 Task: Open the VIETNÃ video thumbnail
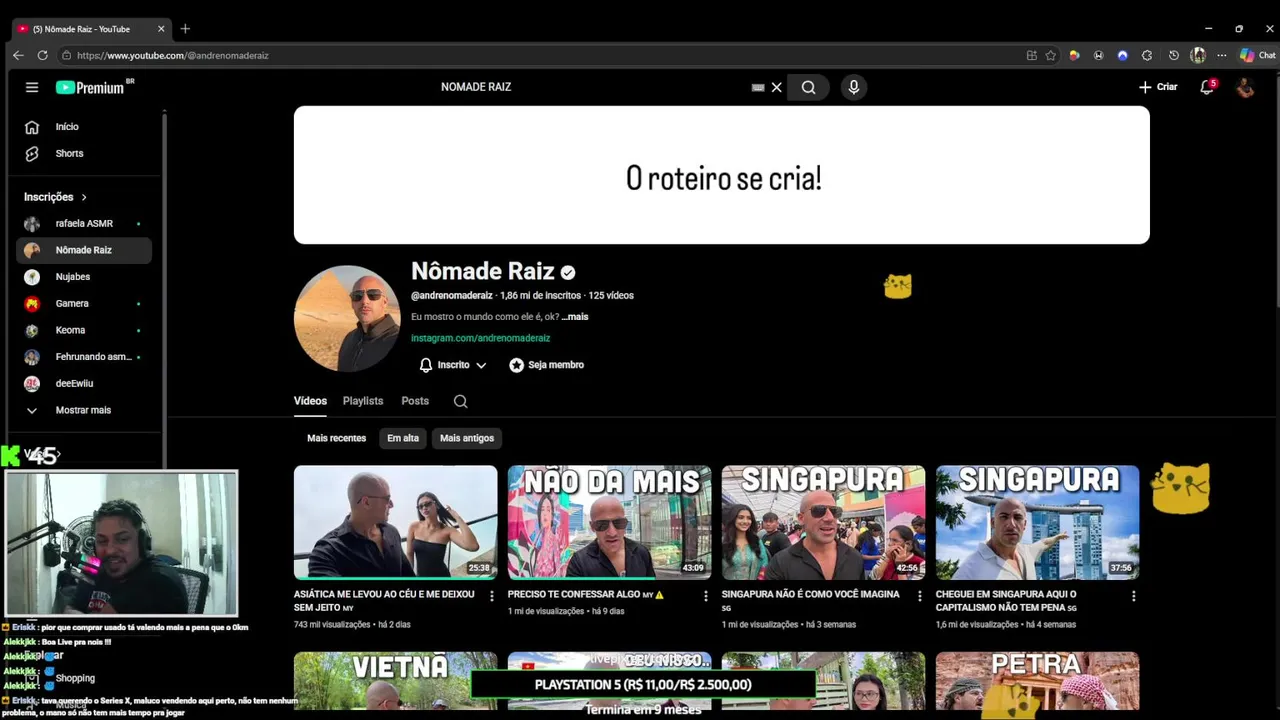click(395, 681)
